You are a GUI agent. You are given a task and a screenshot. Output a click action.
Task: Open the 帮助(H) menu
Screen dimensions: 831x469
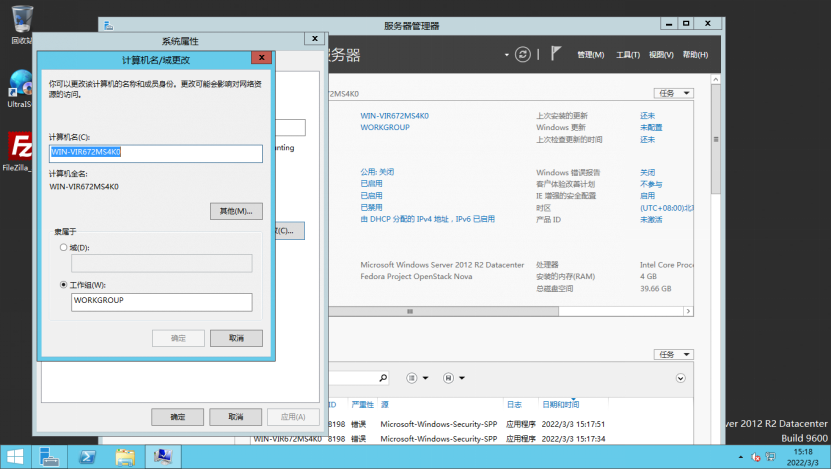(x=695, y=55)
